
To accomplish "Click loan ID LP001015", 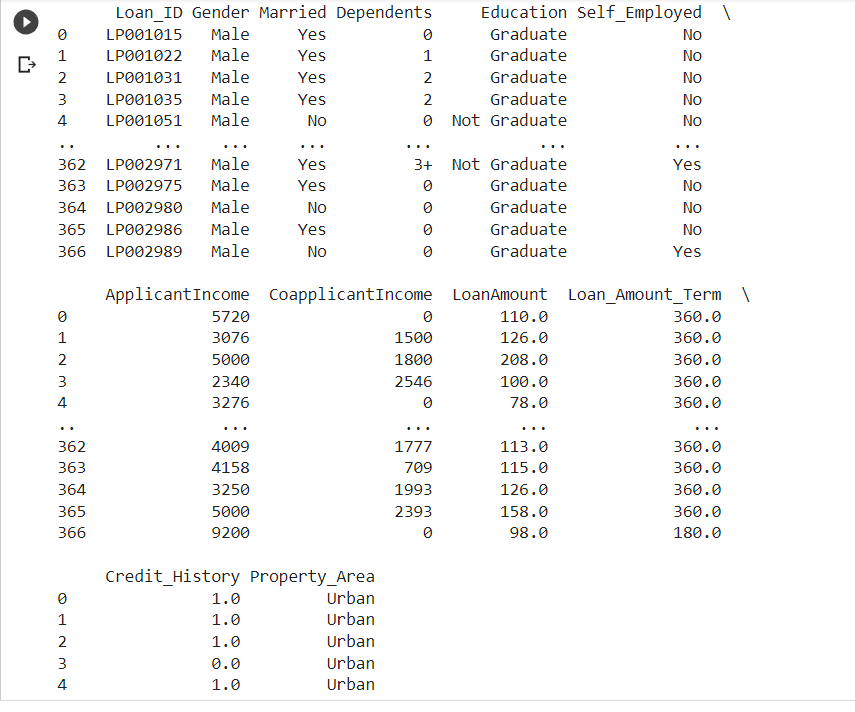I will pos(144,34).
